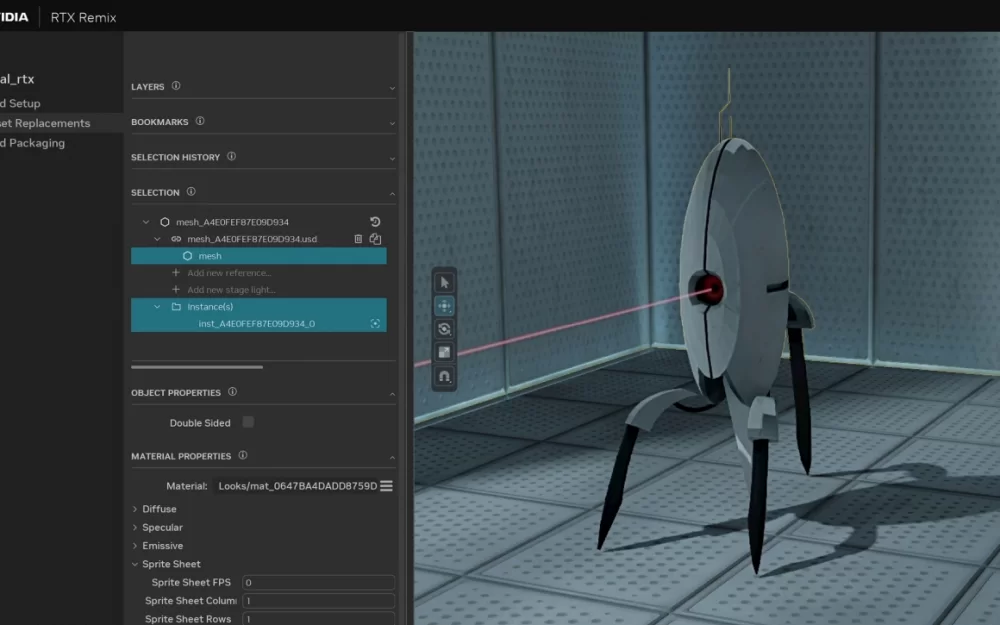Activate the Move (translate) tool
Viewport: 1000px width, 625px height.
pyautogui.click(x=444, y=306)
